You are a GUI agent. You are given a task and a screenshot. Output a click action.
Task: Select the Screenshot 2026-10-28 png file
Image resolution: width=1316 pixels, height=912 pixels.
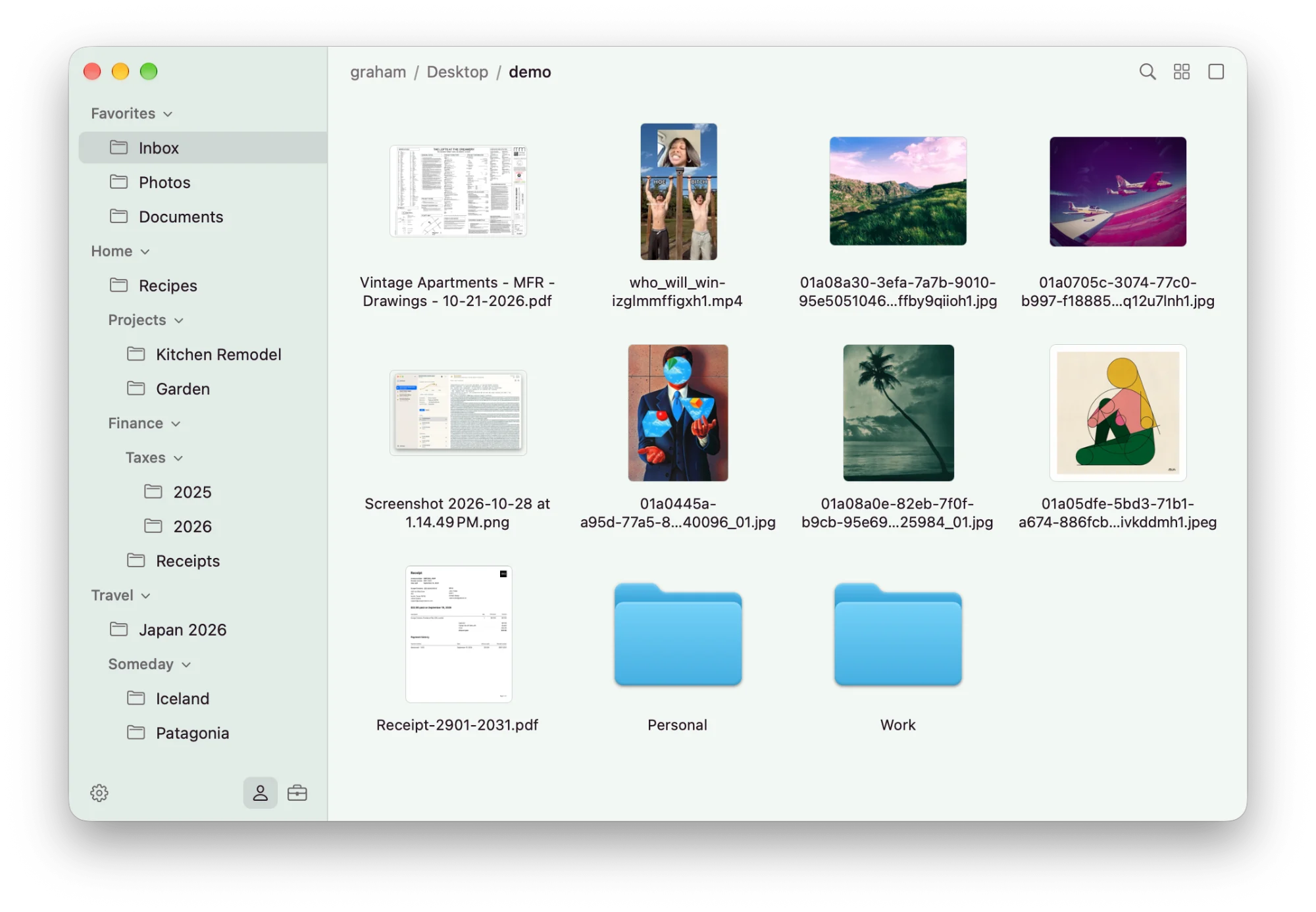pos(458,413)
